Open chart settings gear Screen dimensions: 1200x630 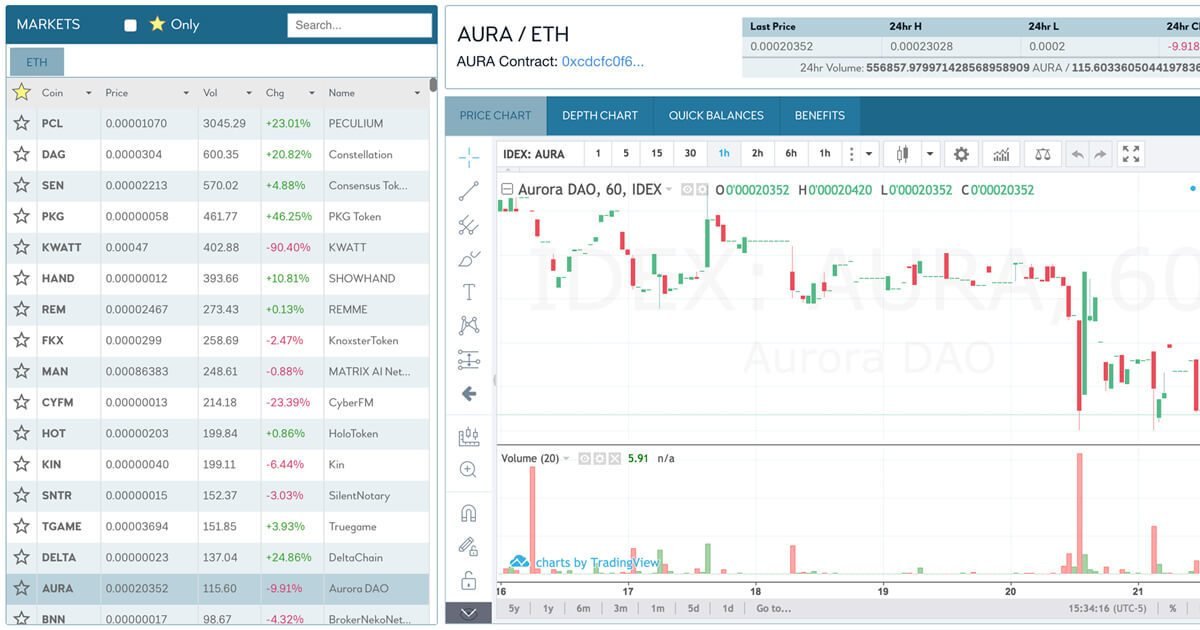[961, 154]
